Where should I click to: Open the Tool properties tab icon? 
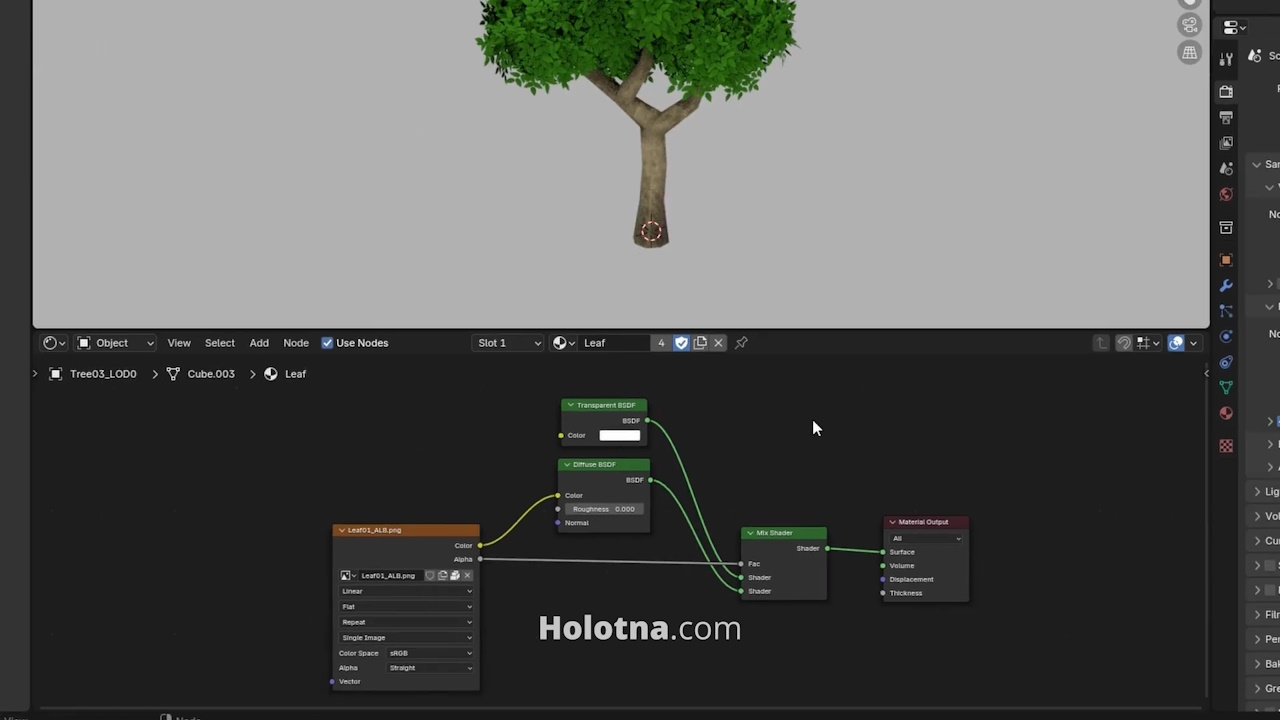point(1226,59)
